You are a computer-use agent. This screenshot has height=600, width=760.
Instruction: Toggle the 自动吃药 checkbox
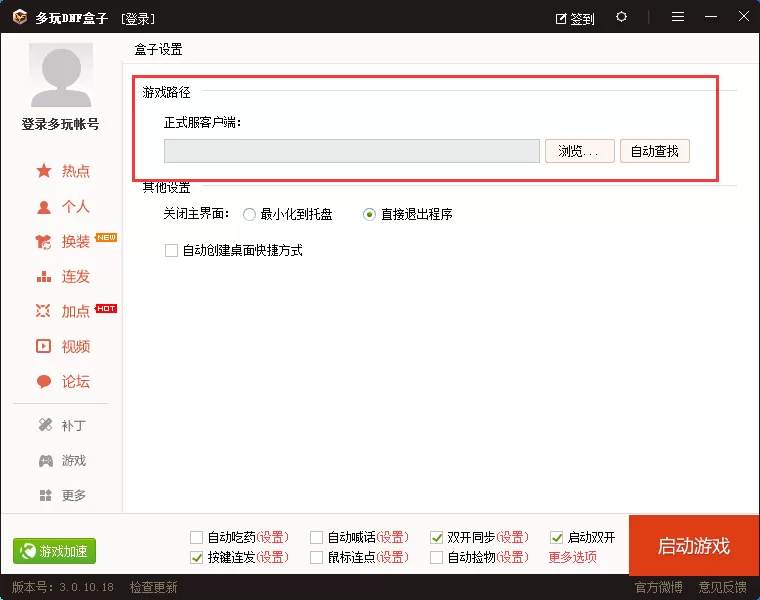point(196,537)
